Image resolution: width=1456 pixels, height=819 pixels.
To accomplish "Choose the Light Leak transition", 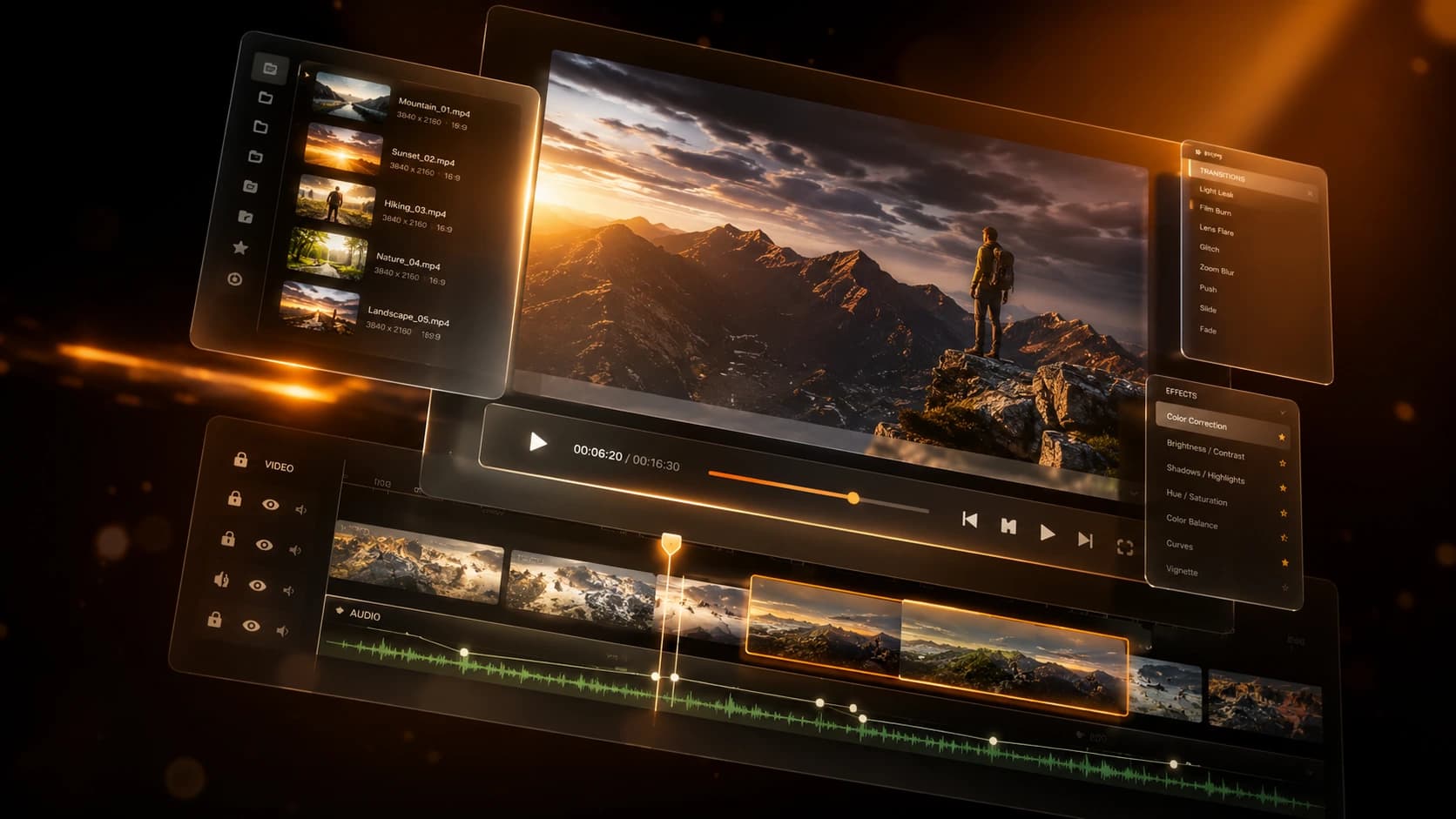I will [1217, 191].
